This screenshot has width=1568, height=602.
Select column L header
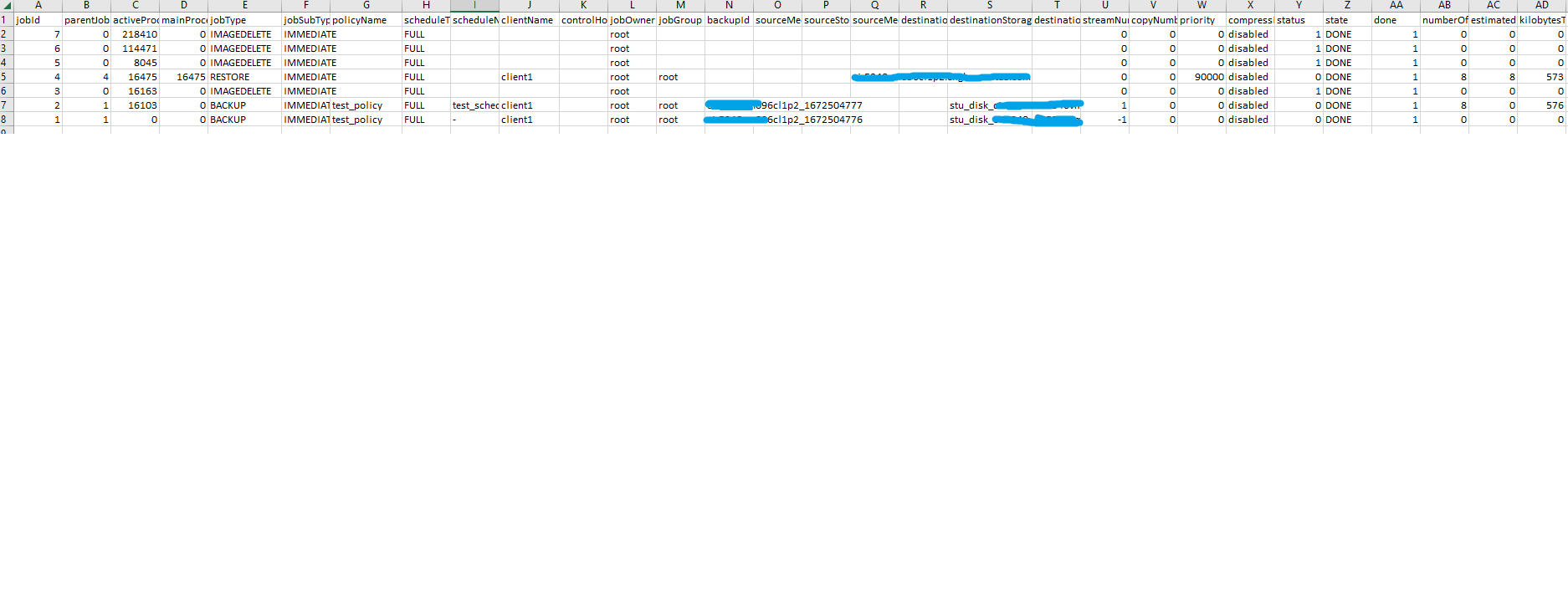(x=633, y=5)
